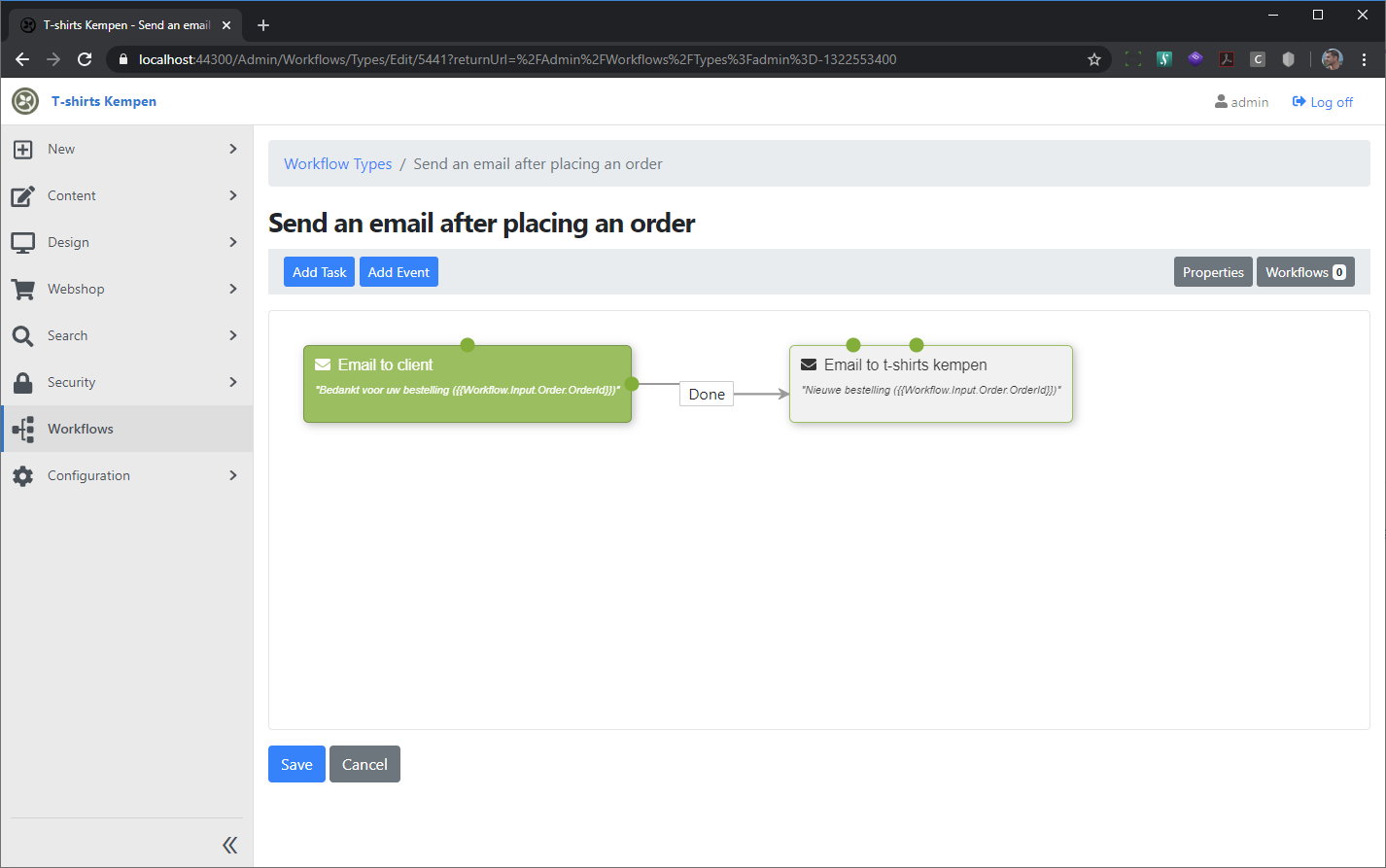The height and width of the screenshot is (868, 1386).
Task: Reload the page in the browser
Action: (x=85, y=59)
